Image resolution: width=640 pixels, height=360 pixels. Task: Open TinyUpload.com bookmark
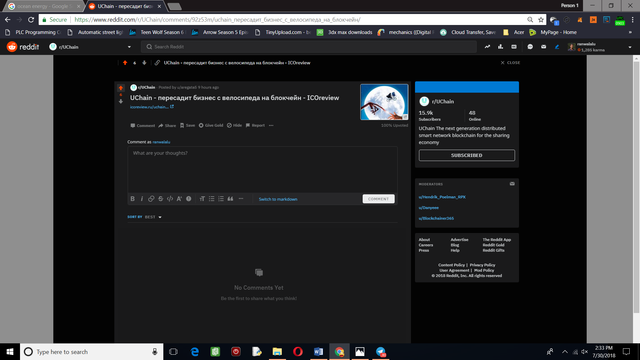coord(283,32)
